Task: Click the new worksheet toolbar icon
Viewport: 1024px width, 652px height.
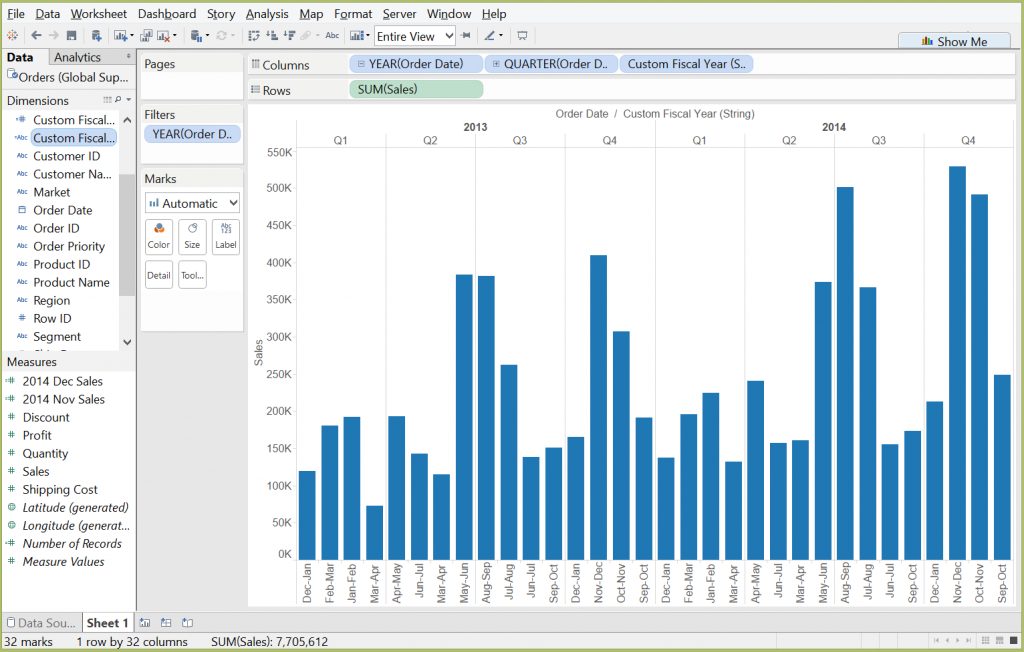Action: click(x=121, y=36)
